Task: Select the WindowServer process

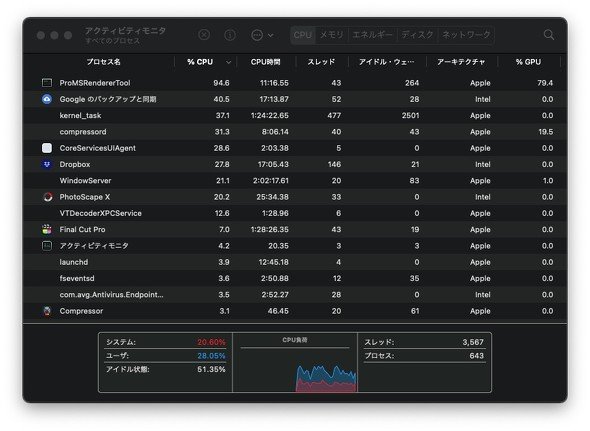Action: coord(85,181)
